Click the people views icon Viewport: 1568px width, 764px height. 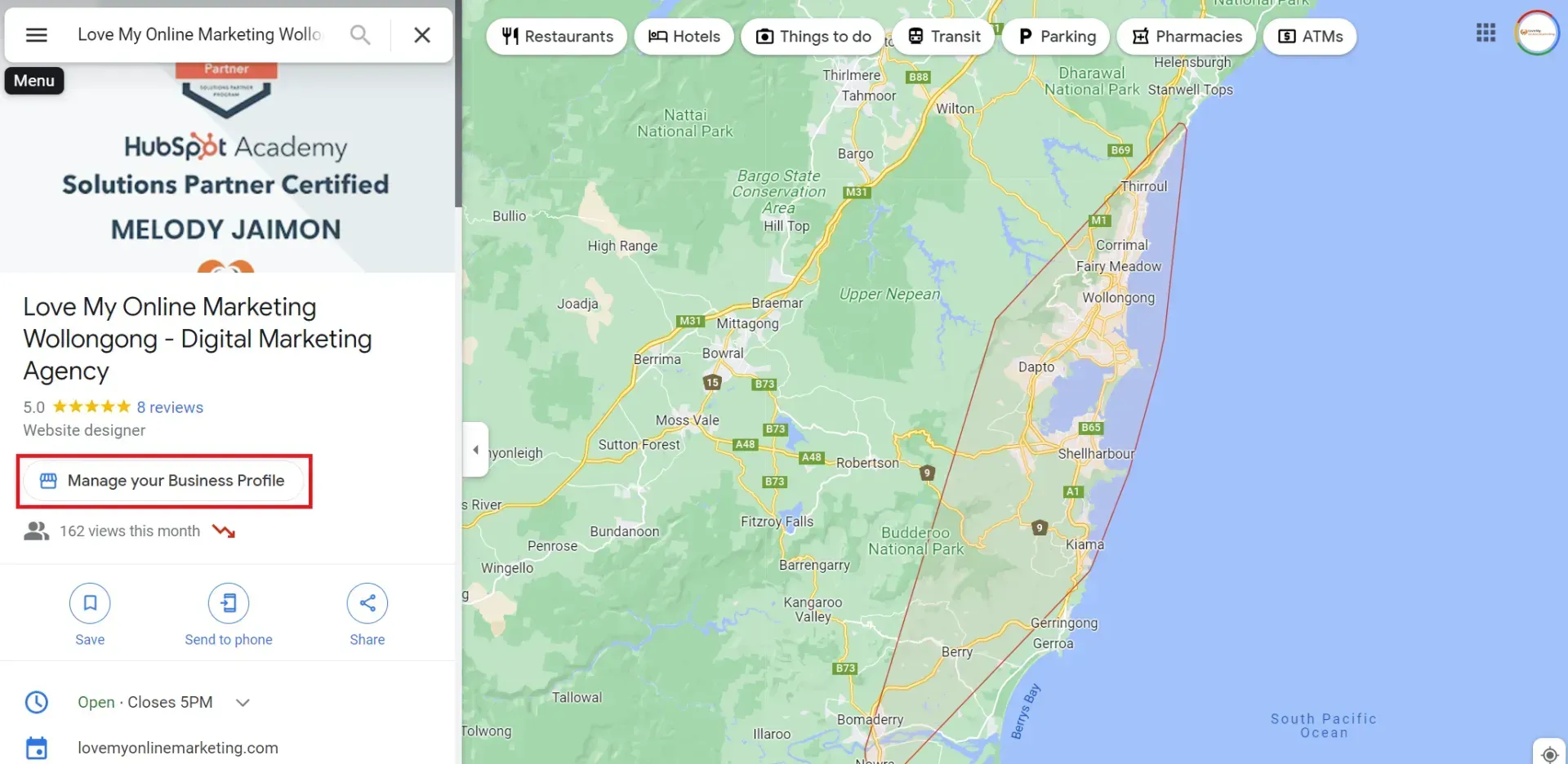[36, 531]
